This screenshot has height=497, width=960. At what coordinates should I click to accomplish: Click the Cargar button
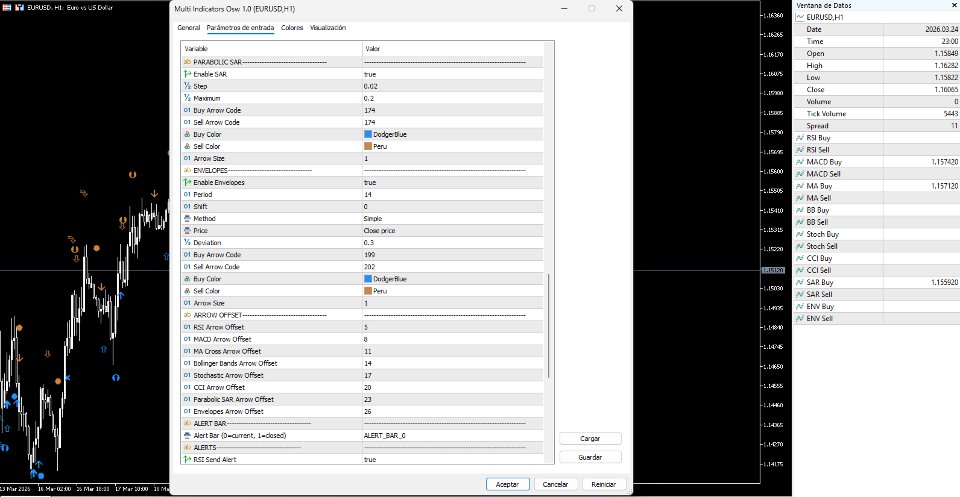point(590,438)
